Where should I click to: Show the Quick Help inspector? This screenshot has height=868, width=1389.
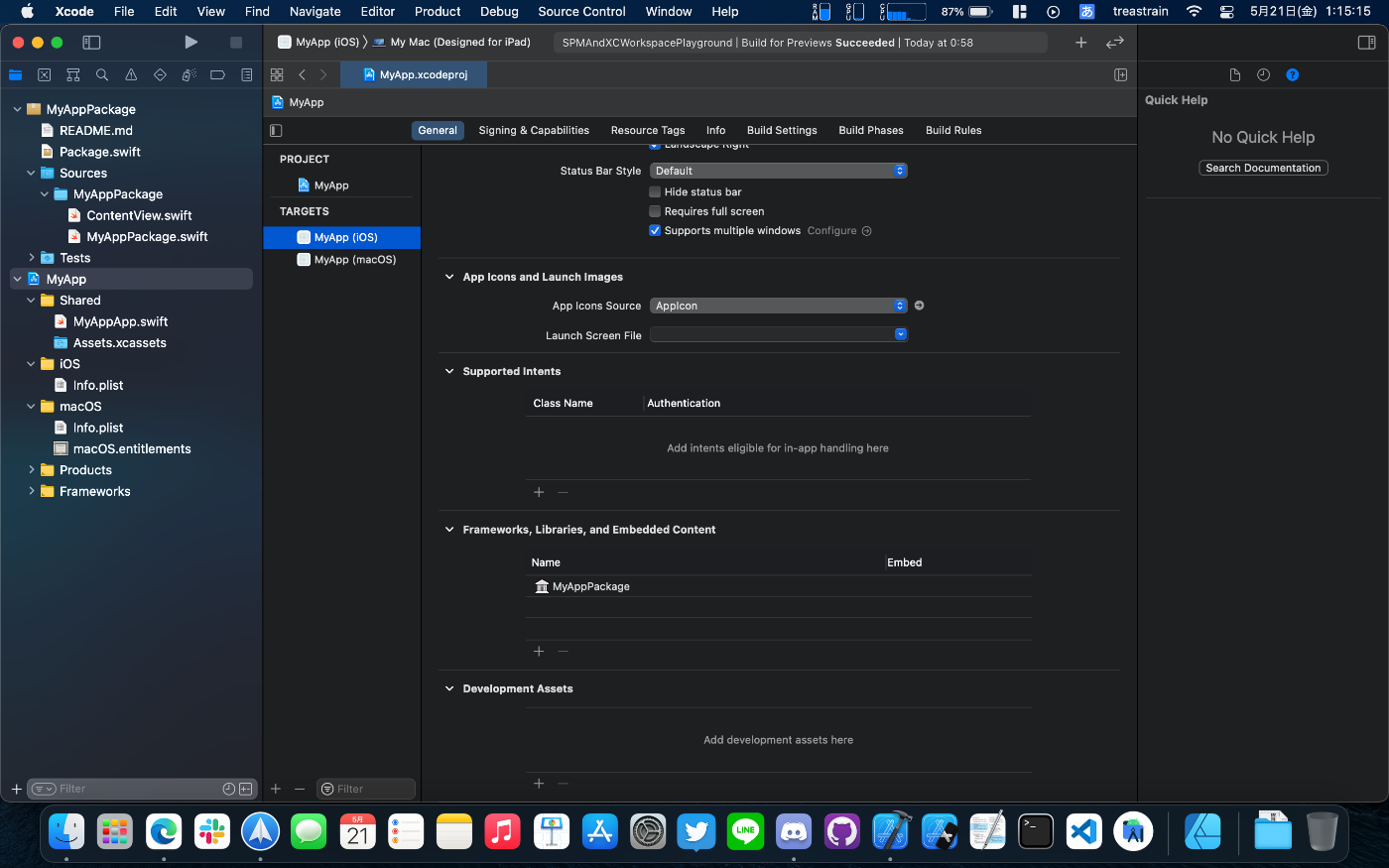point(1292,75)
